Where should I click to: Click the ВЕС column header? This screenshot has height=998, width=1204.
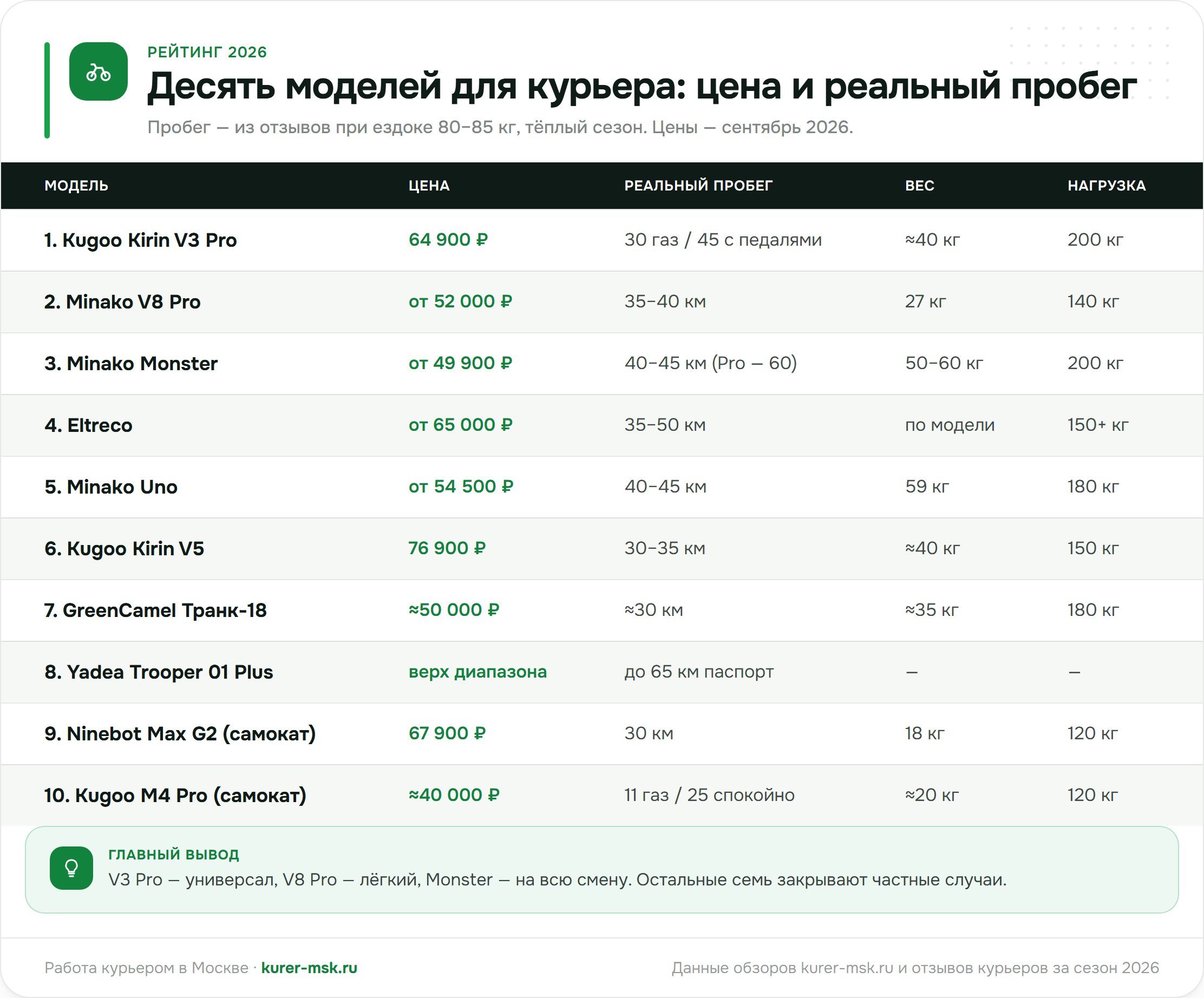[x=920, y=186]
